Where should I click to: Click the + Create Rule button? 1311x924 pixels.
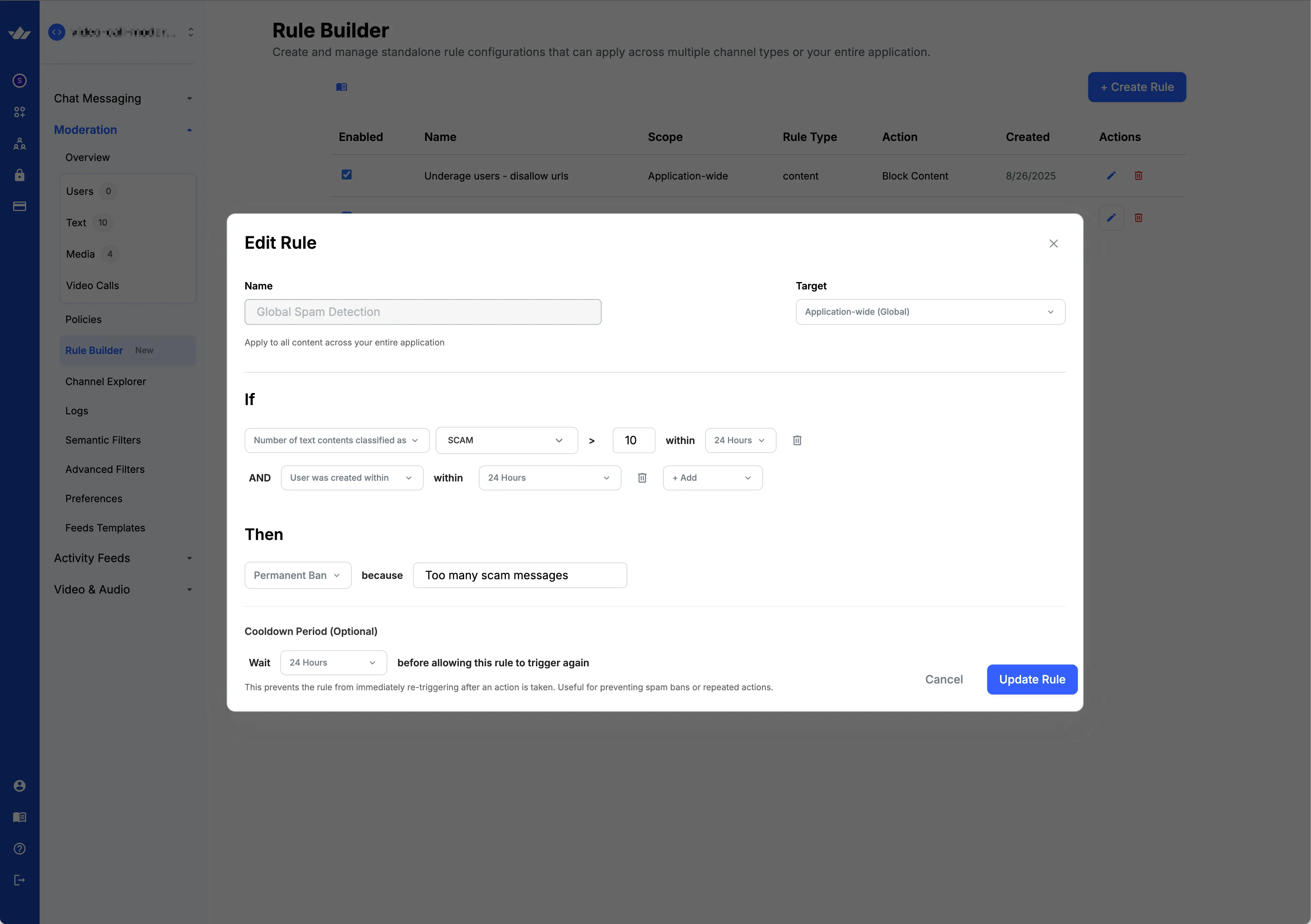[1136, 87]
